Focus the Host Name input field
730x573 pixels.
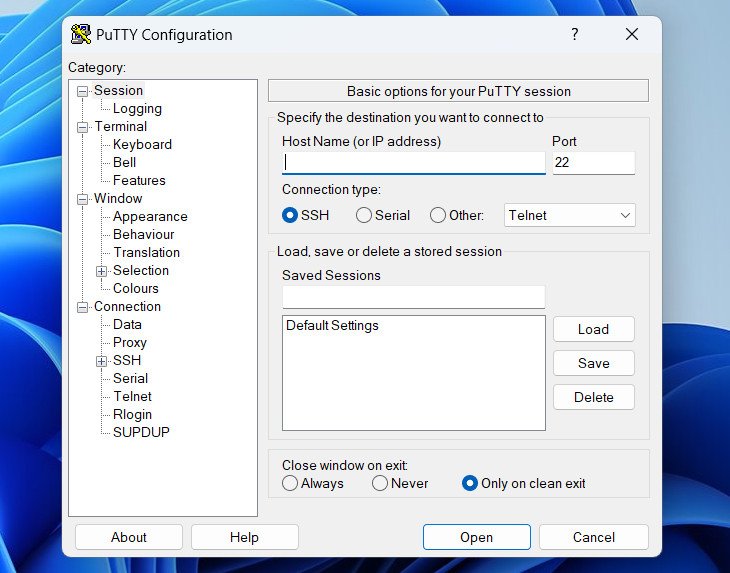[413, 162]
